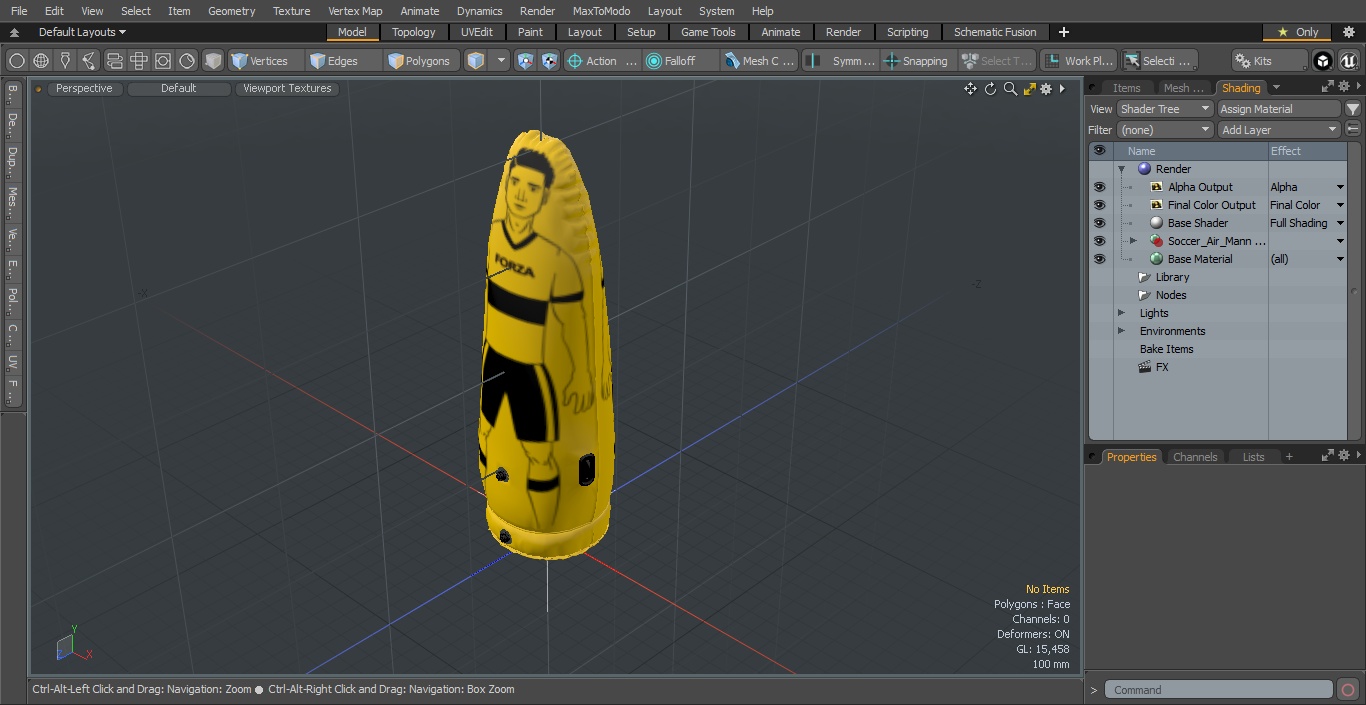The image size is (1366, 705).
Task: Open the Geometry menu
Action: (231, 11)
